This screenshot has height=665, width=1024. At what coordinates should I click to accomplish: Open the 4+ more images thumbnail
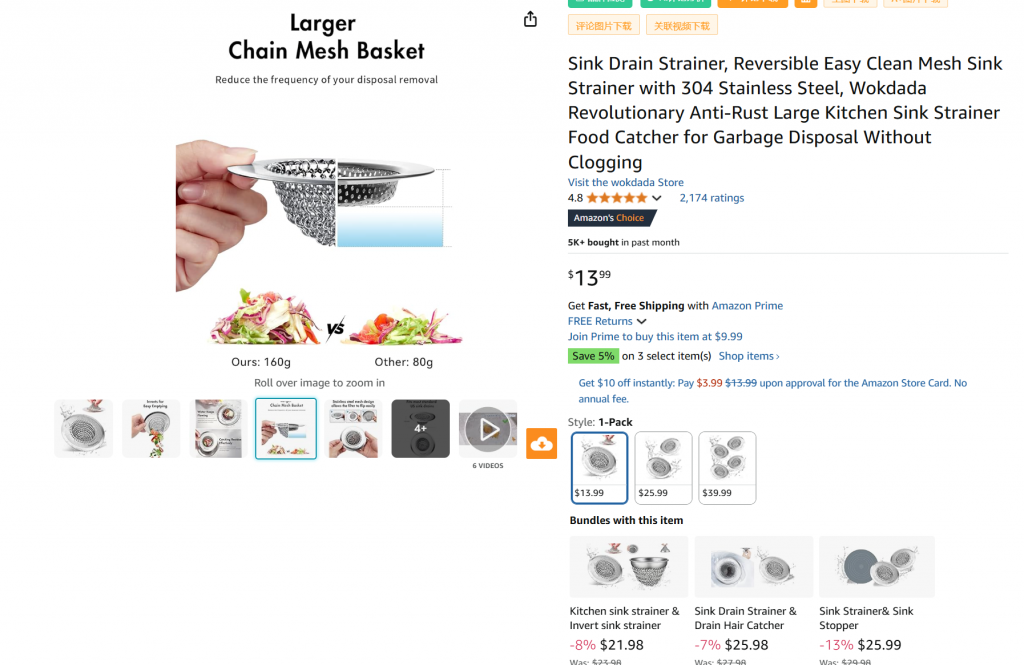[x=420, y=429]
